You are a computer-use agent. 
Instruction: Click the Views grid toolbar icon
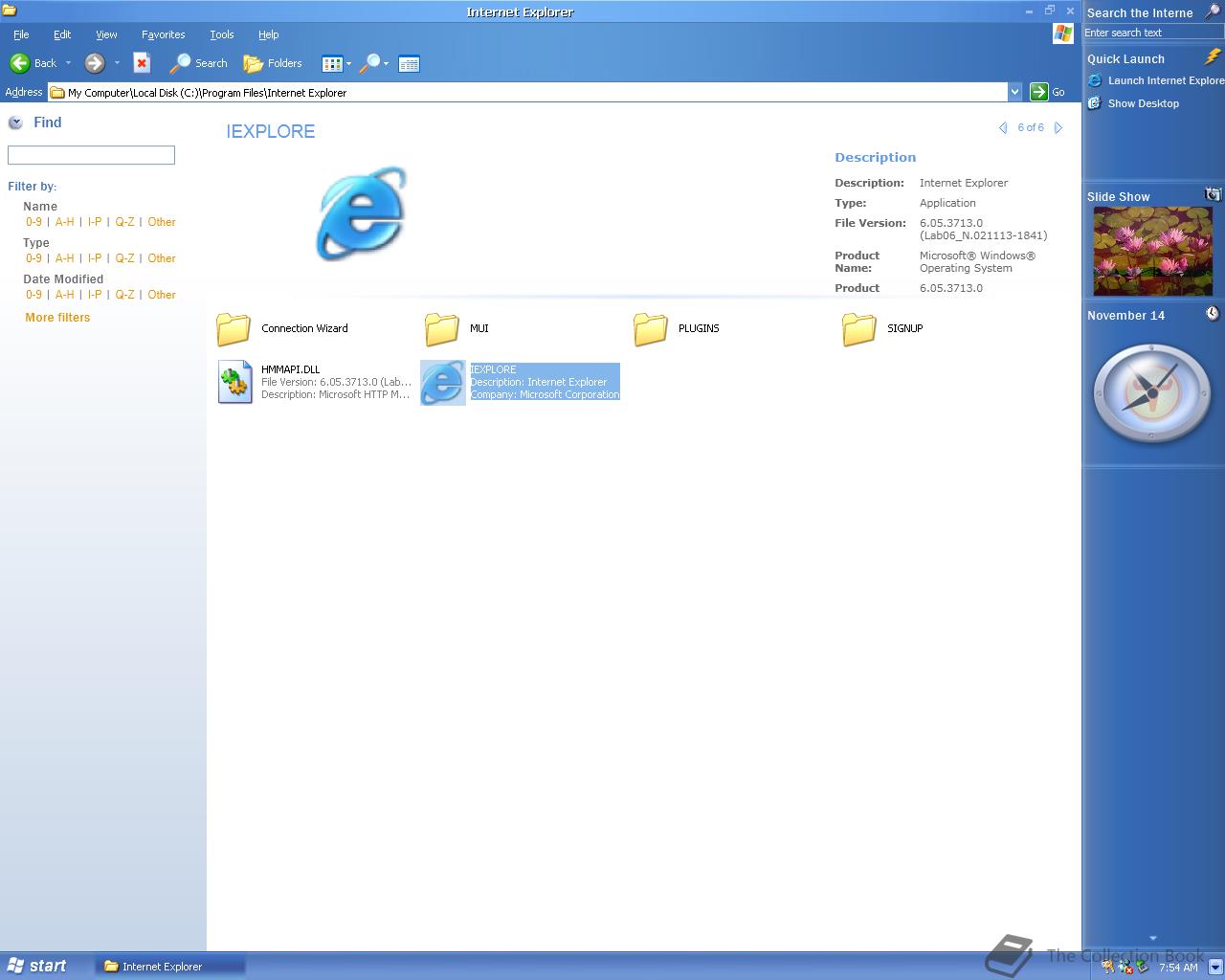click(331, 64)
